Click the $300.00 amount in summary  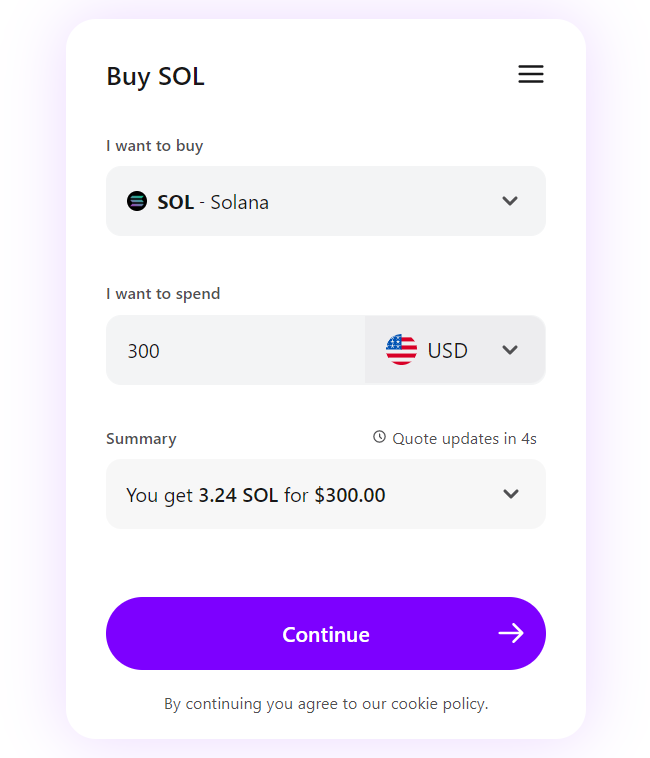pos(350,495)
